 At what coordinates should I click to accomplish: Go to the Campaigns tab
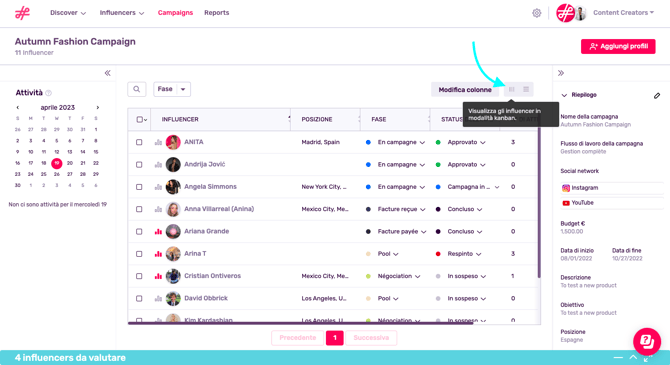pyautogui.click(x=175, y=13)
